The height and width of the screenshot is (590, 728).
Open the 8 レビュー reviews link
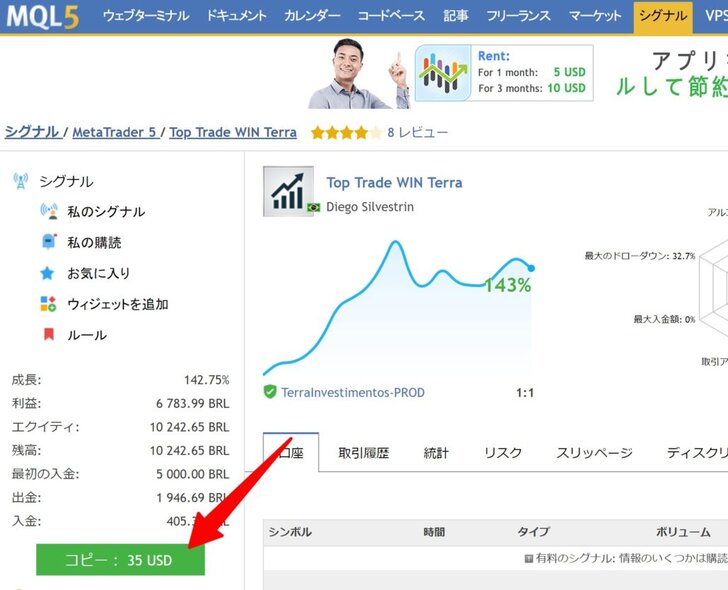[418, 133]
